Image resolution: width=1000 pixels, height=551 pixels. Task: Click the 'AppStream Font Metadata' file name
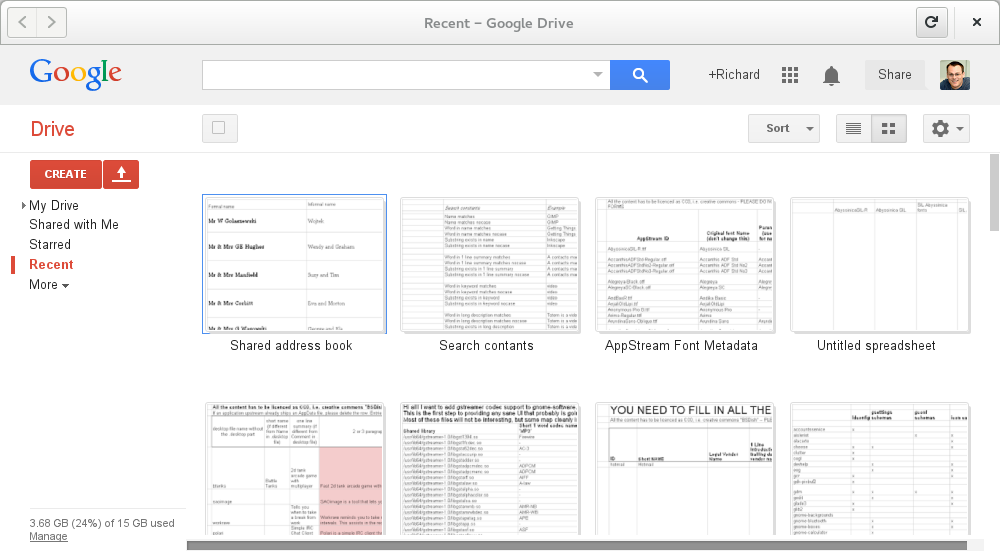coord(681,346)
